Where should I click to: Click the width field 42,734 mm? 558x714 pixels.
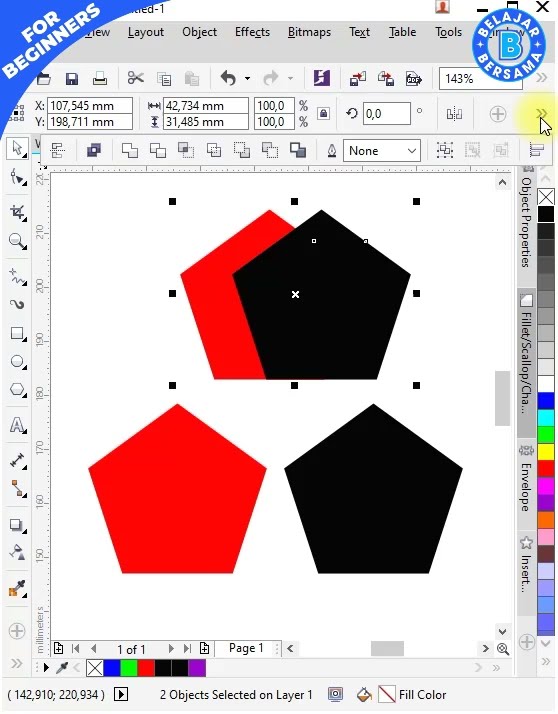click(x=206, y=106)
